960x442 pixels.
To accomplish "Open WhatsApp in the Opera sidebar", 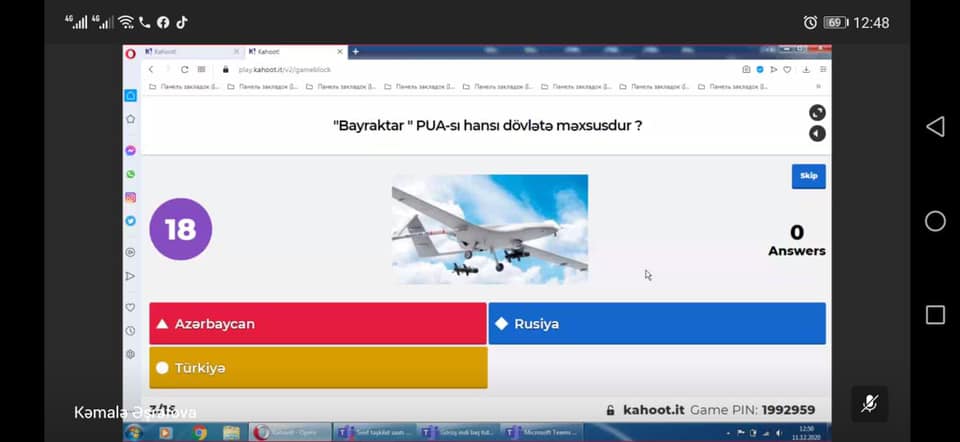I will click(x=130, y=174).
